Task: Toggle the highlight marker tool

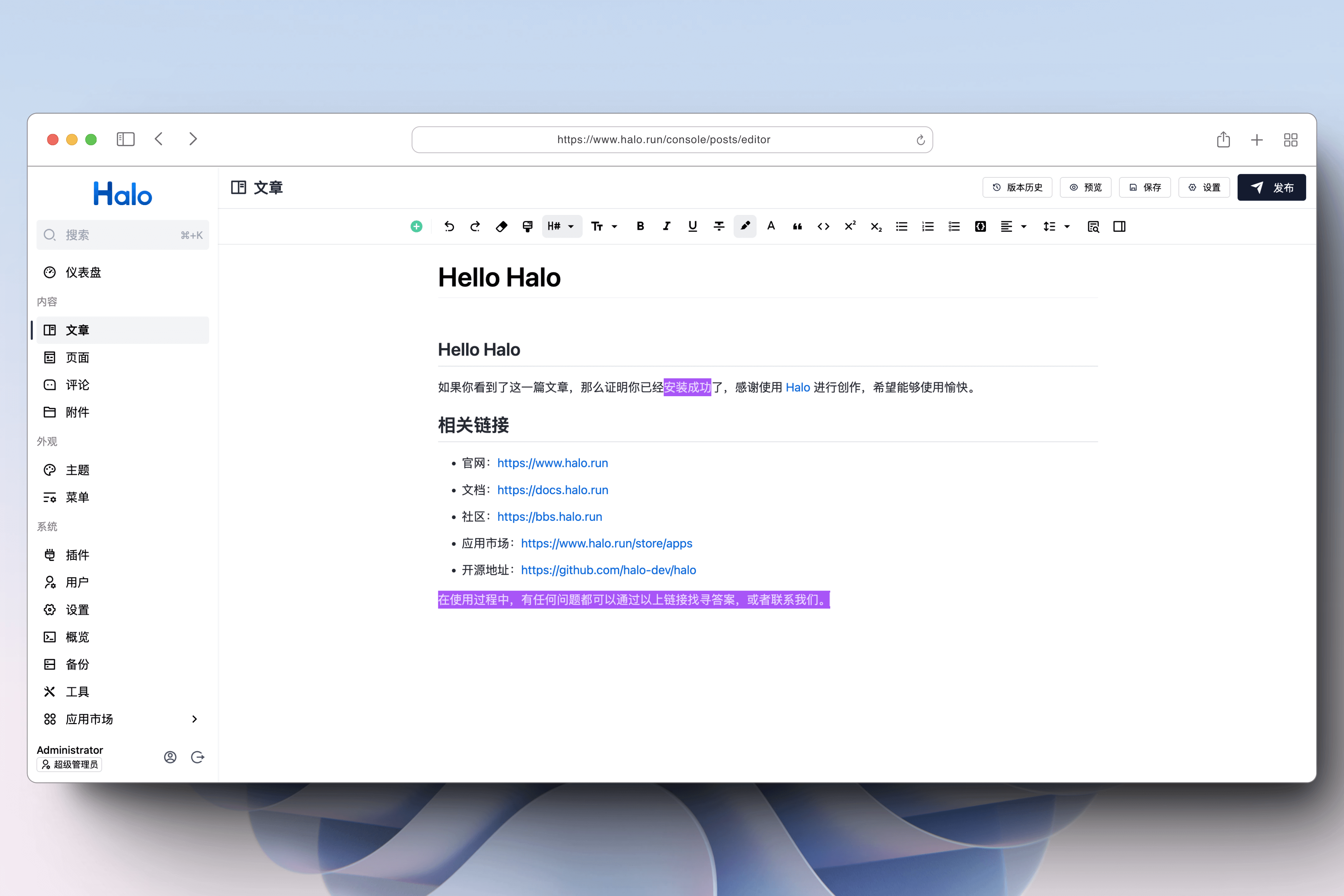Action: coord(745,226)
